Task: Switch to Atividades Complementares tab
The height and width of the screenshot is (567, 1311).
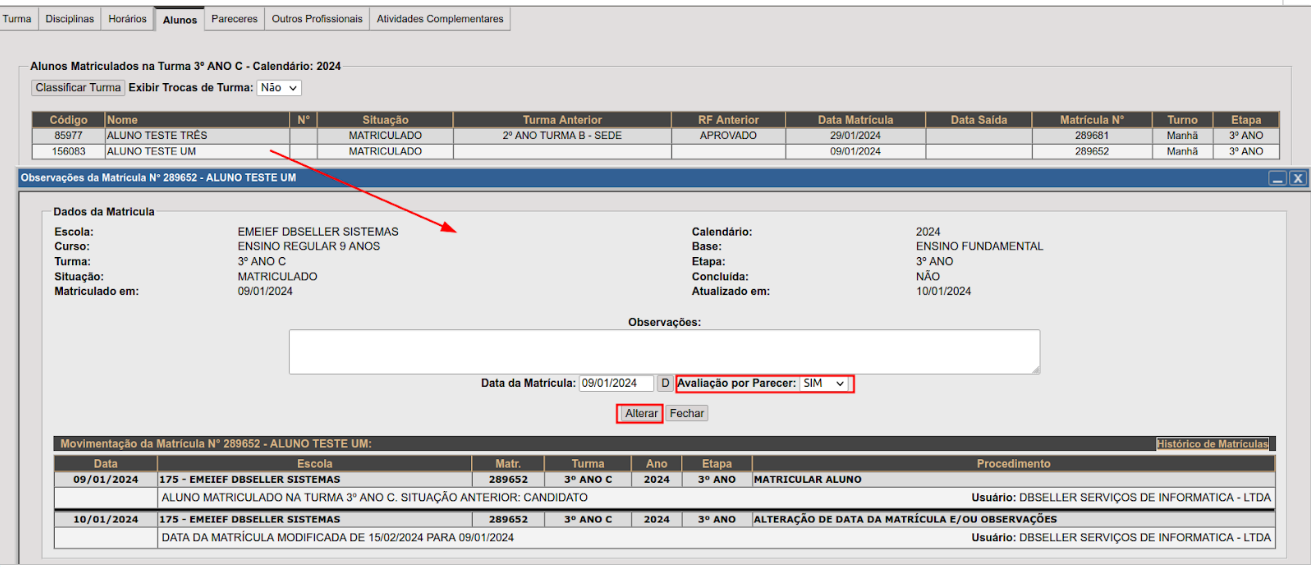Action: click(x=440, y=19)
